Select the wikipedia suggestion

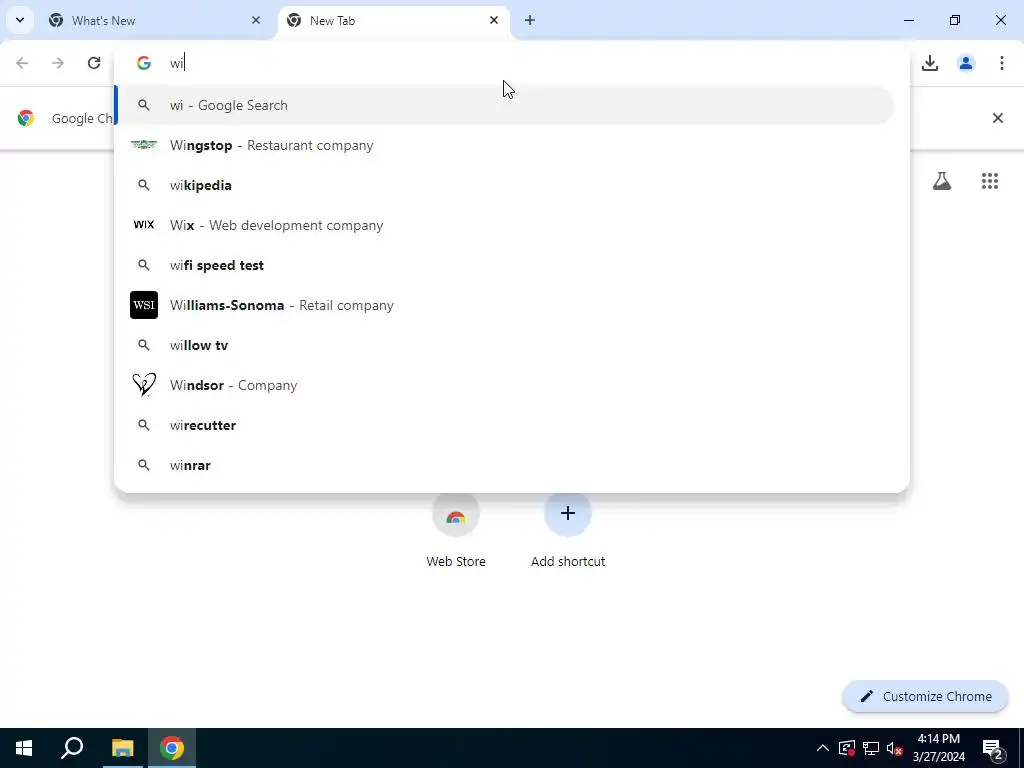click(504, 185)
